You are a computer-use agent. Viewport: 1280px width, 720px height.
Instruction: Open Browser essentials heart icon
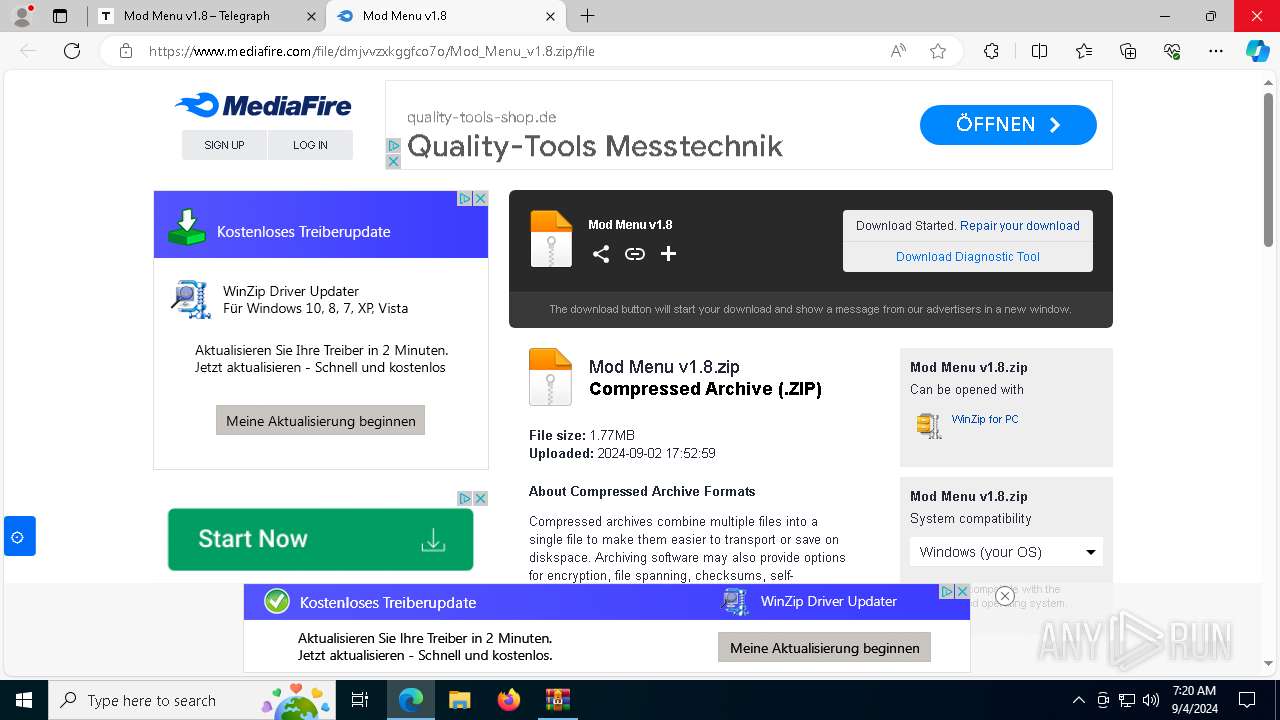point(1172,51)
